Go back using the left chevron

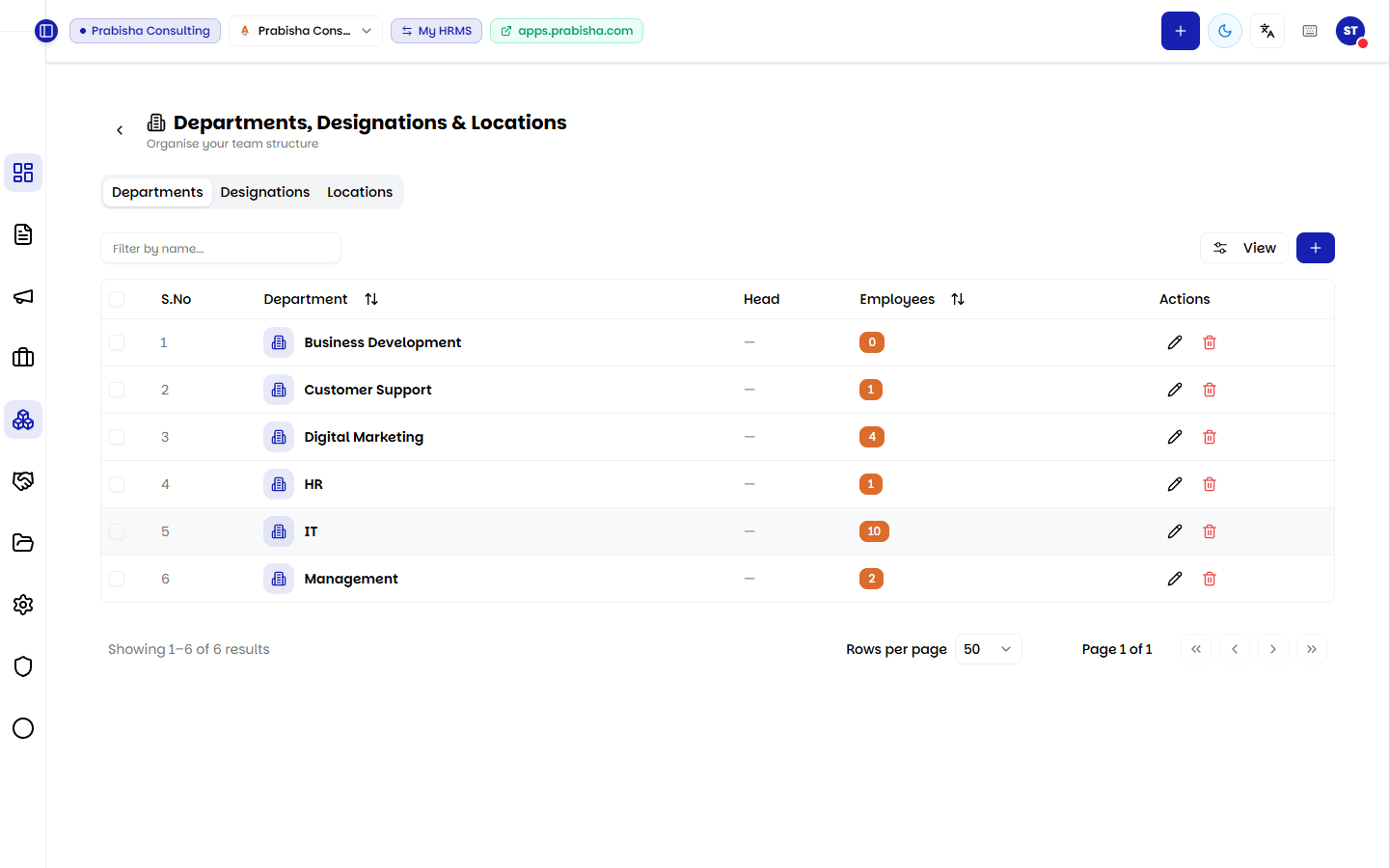point(120,130)
